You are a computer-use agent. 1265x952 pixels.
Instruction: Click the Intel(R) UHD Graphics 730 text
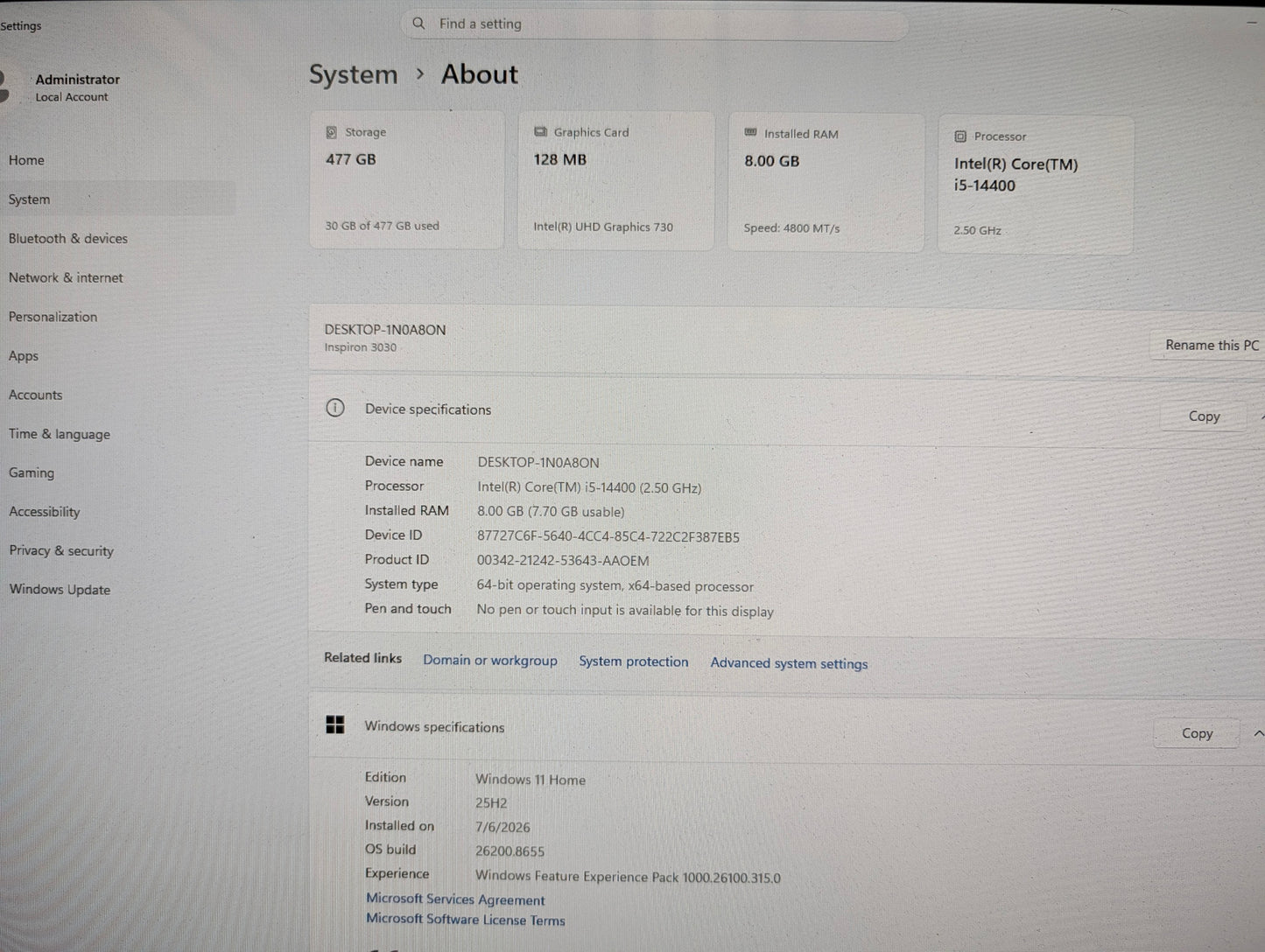603,227
